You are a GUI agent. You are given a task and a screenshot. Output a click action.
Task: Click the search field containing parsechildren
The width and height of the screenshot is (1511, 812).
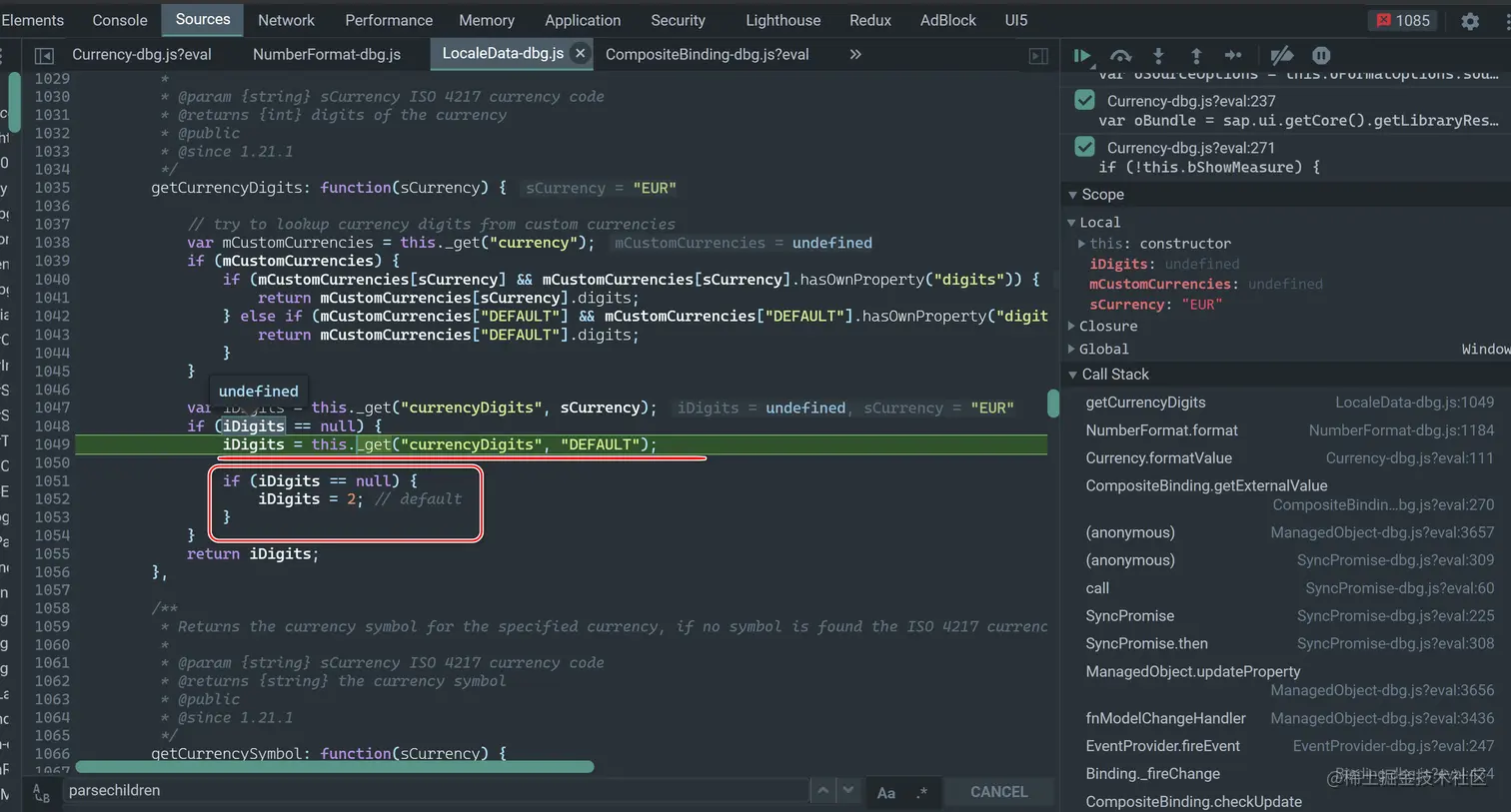point(435,790)
